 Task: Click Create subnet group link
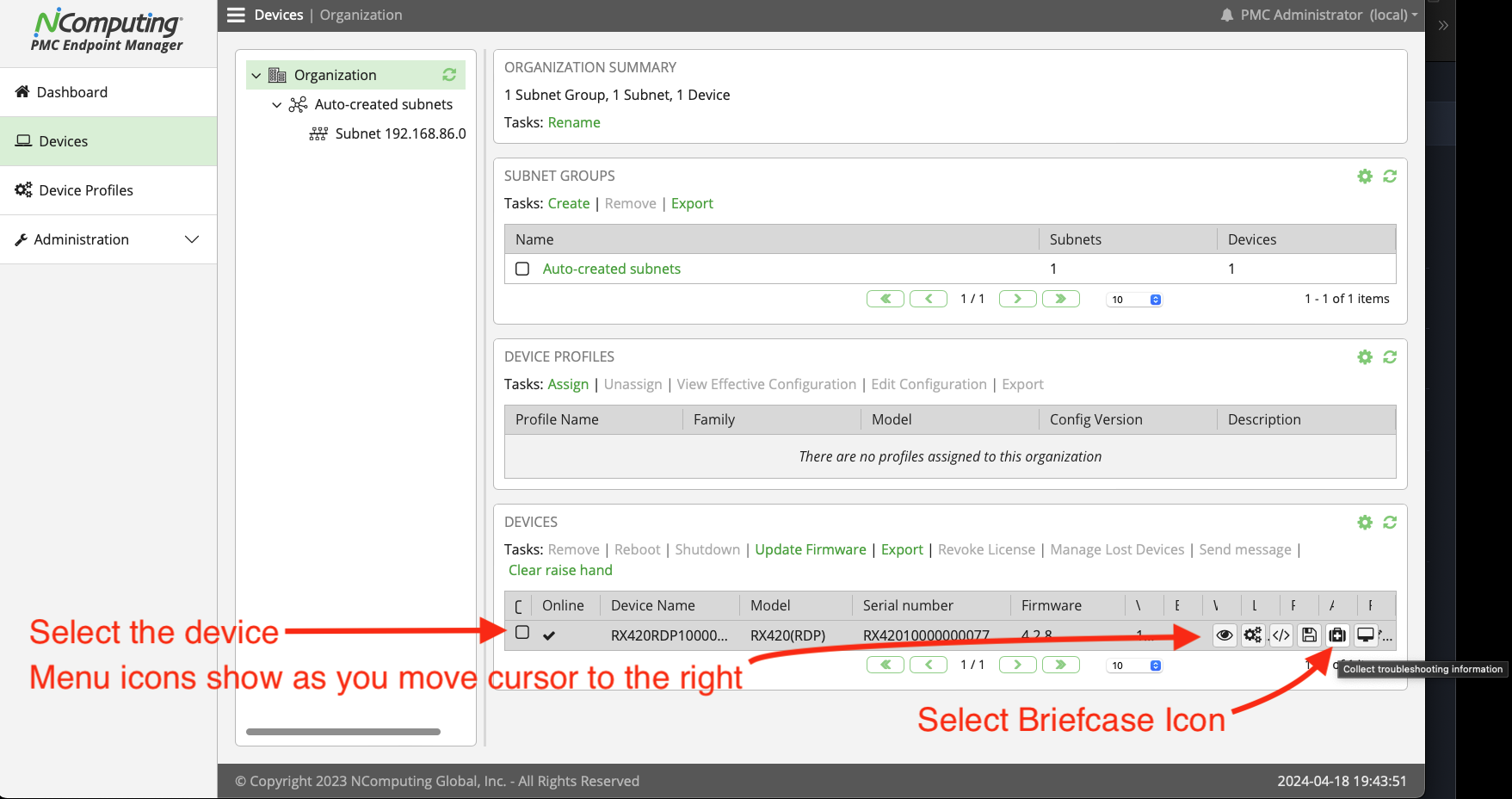(569, 203)
